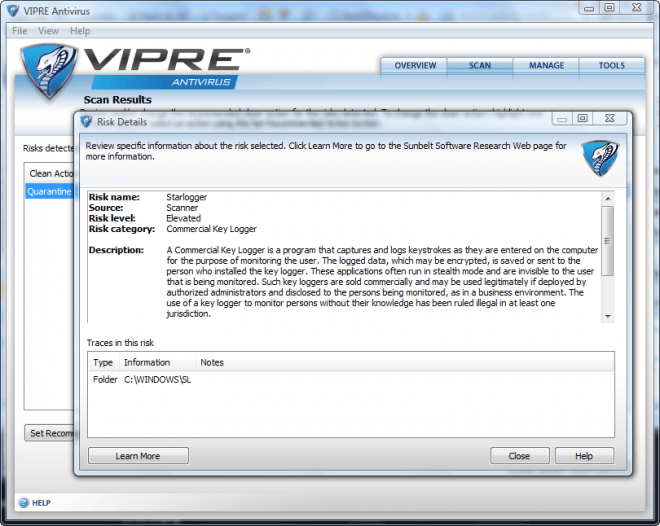Viewport: 660px width, 526px height.
Task: Switch to the OVERVIEW tab
Action: coord(415,66)
